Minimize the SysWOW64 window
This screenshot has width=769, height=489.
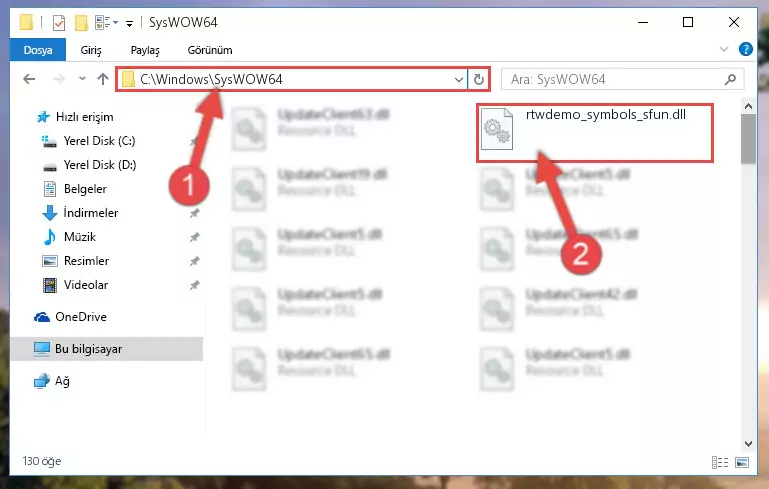point(643,22)
